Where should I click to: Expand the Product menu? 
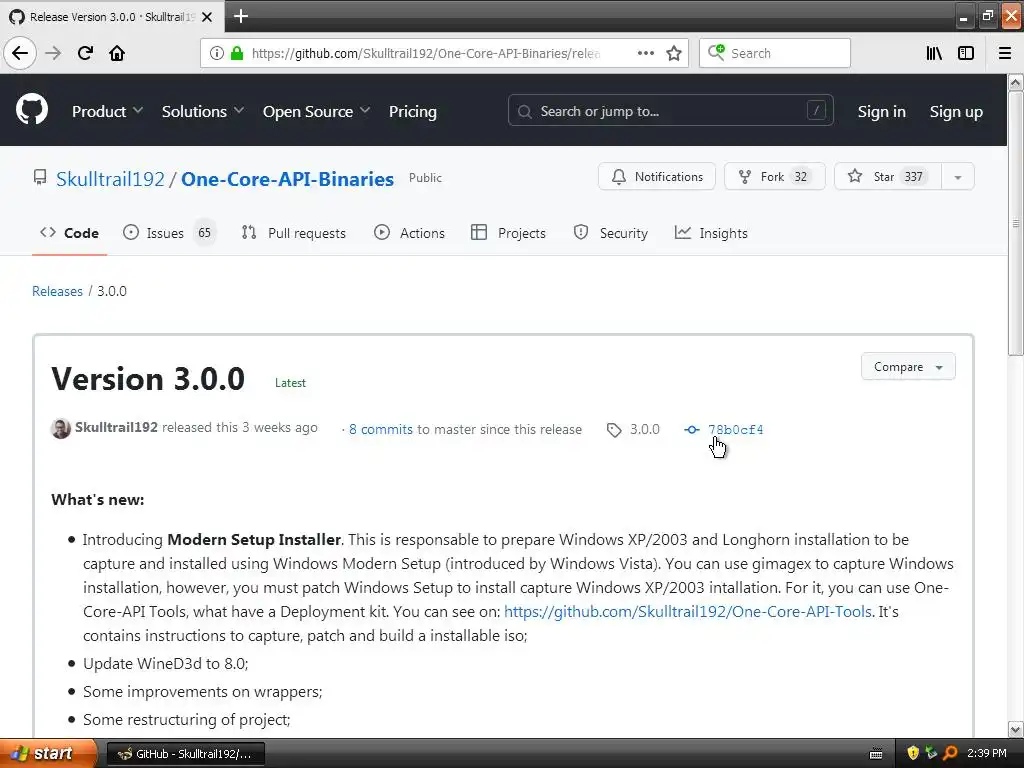coord(107,112)
